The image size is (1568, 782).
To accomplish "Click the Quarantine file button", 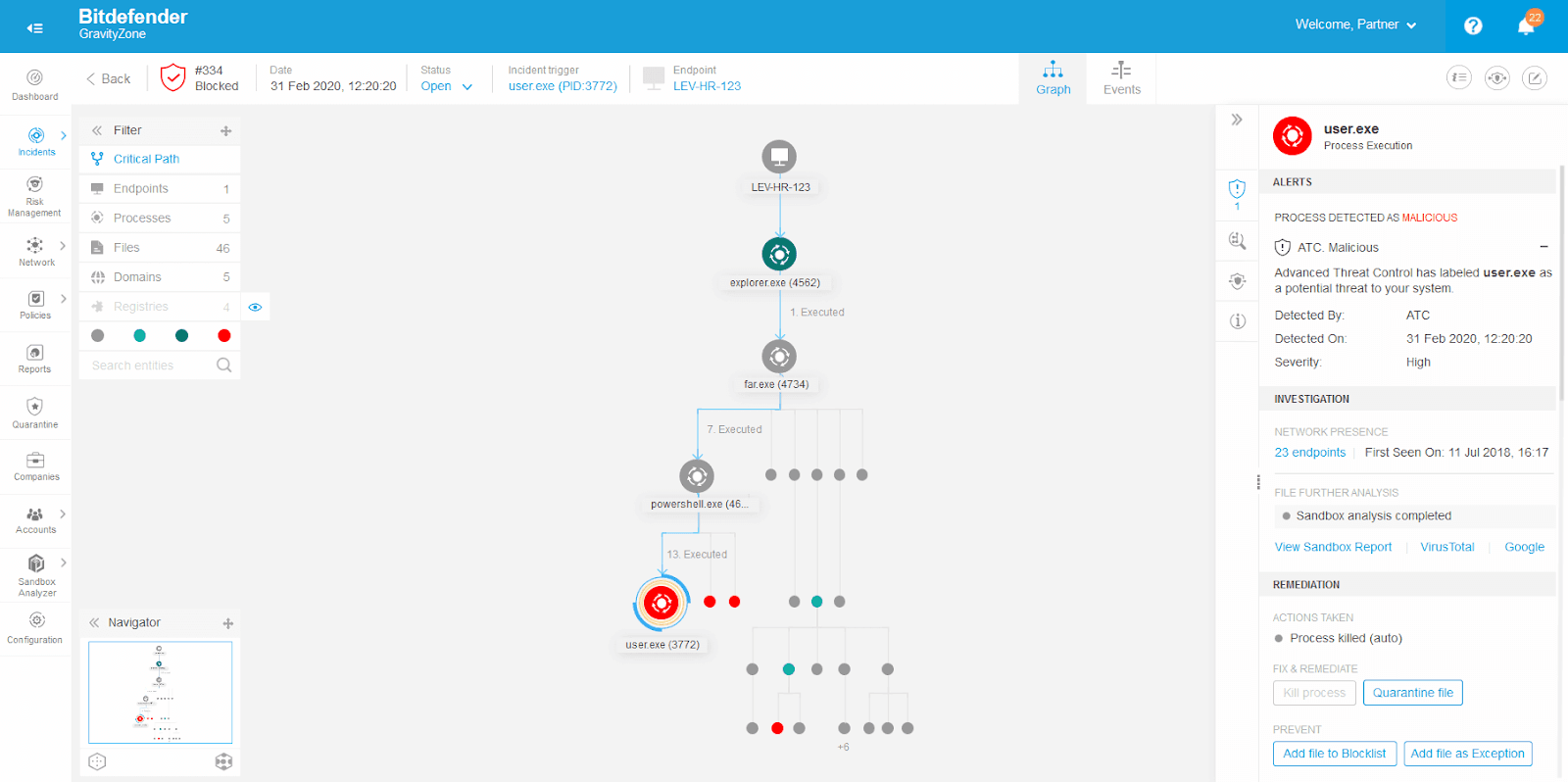I will pyautogui.click(x=1412, y=693).
